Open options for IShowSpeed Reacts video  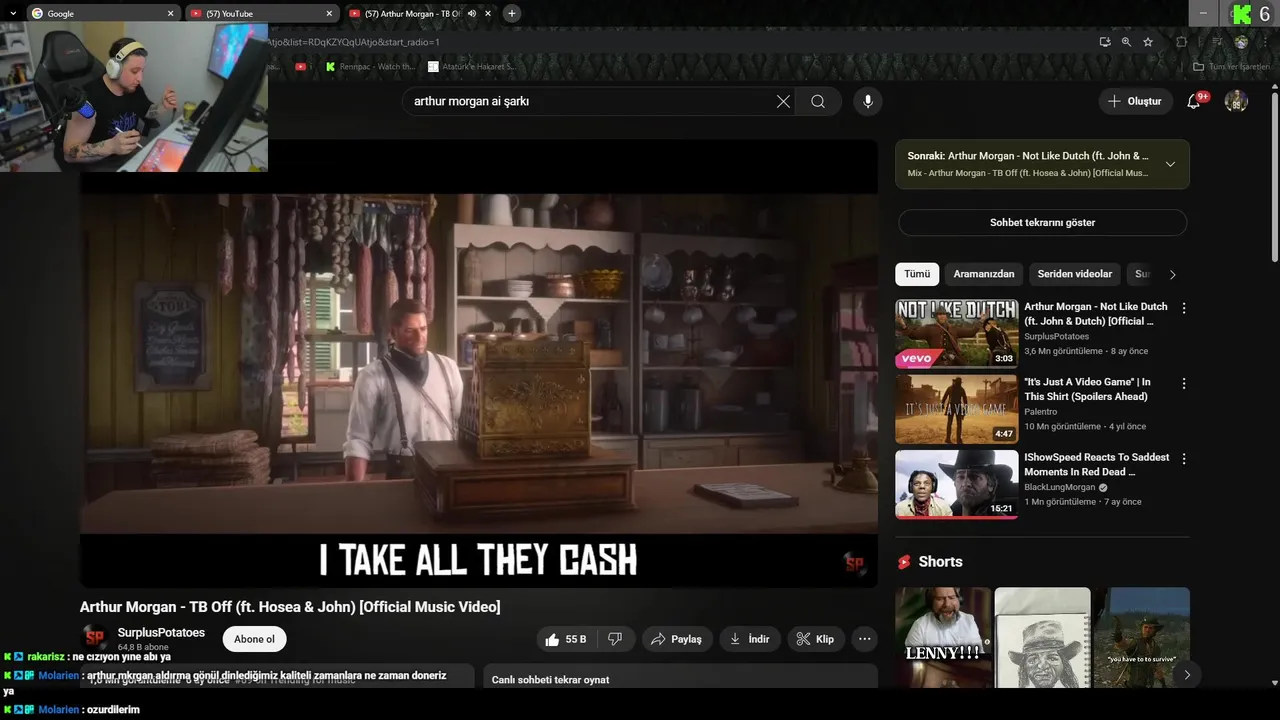click(x=1184, y=458)
